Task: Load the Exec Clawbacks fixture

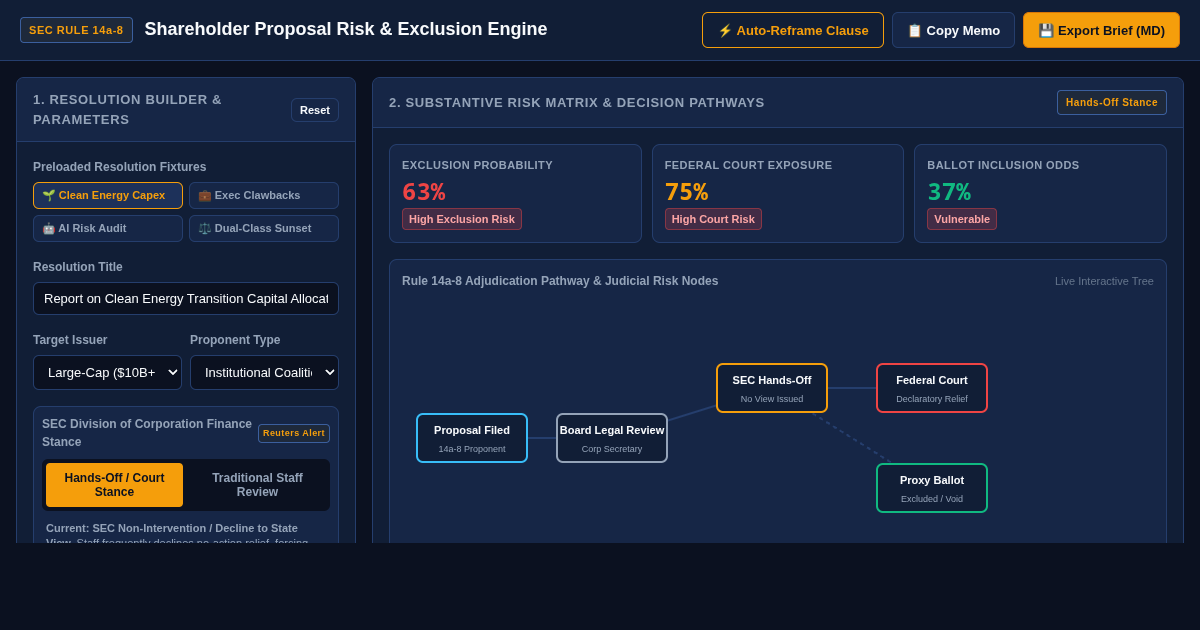Action: point(264,196)
